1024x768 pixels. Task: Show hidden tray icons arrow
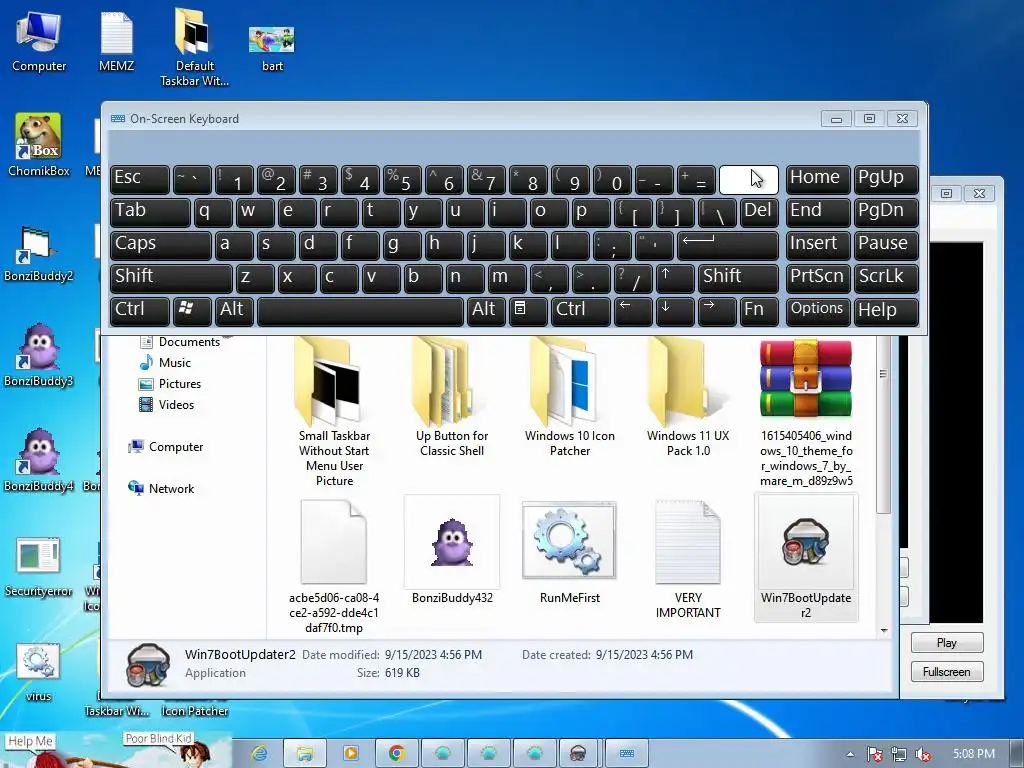850,754
